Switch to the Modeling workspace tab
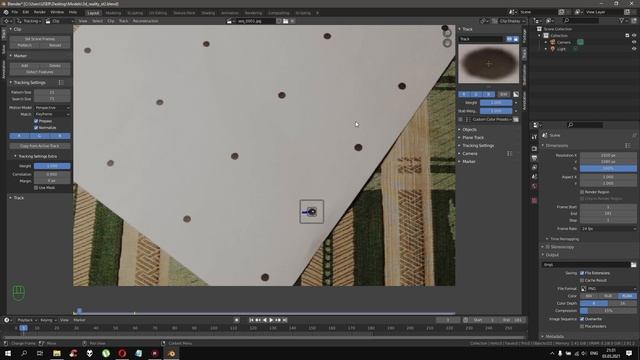 [x=113, y=13]
